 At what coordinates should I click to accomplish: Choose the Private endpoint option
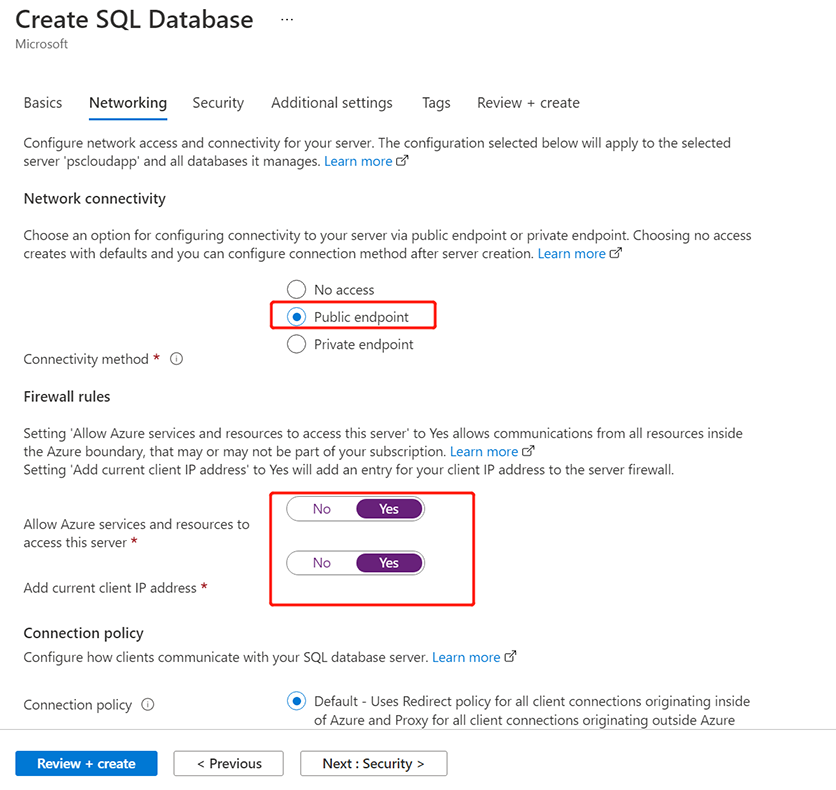[296, 344]
